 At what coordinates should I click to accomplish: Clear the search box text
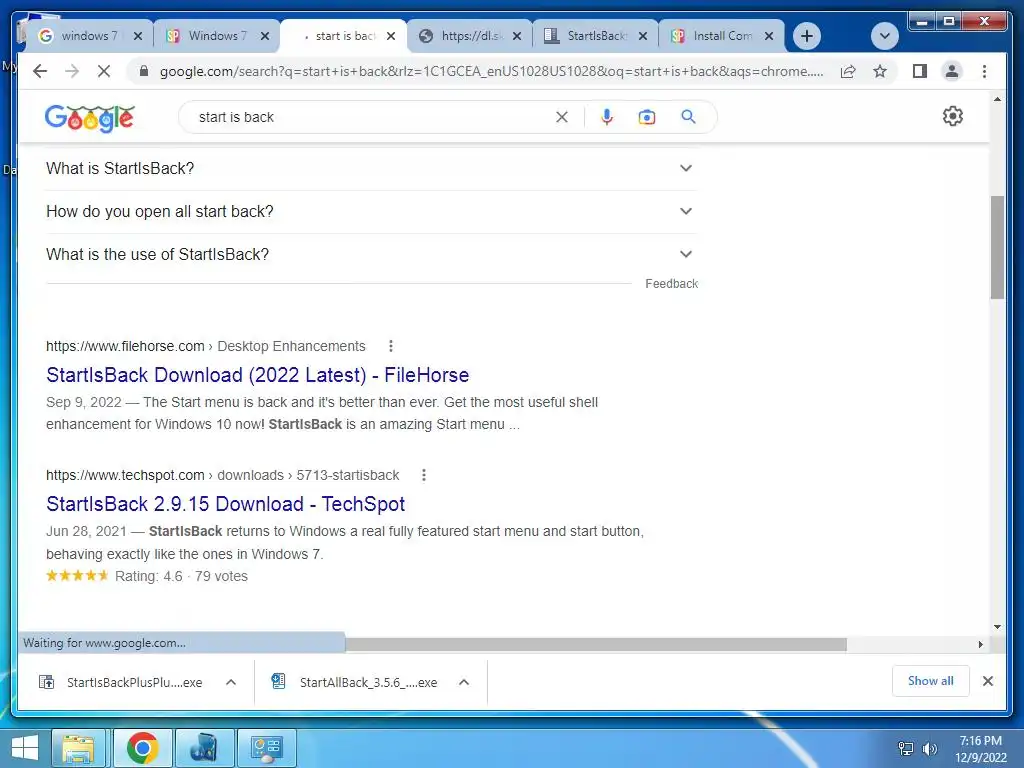click(562, 117)
